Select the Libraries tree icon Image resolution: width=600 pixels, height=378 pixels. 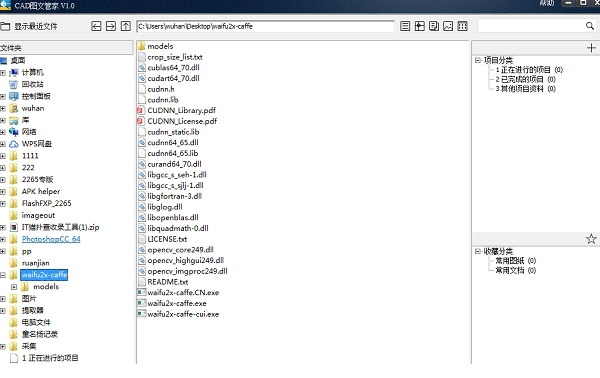point(13,120)
